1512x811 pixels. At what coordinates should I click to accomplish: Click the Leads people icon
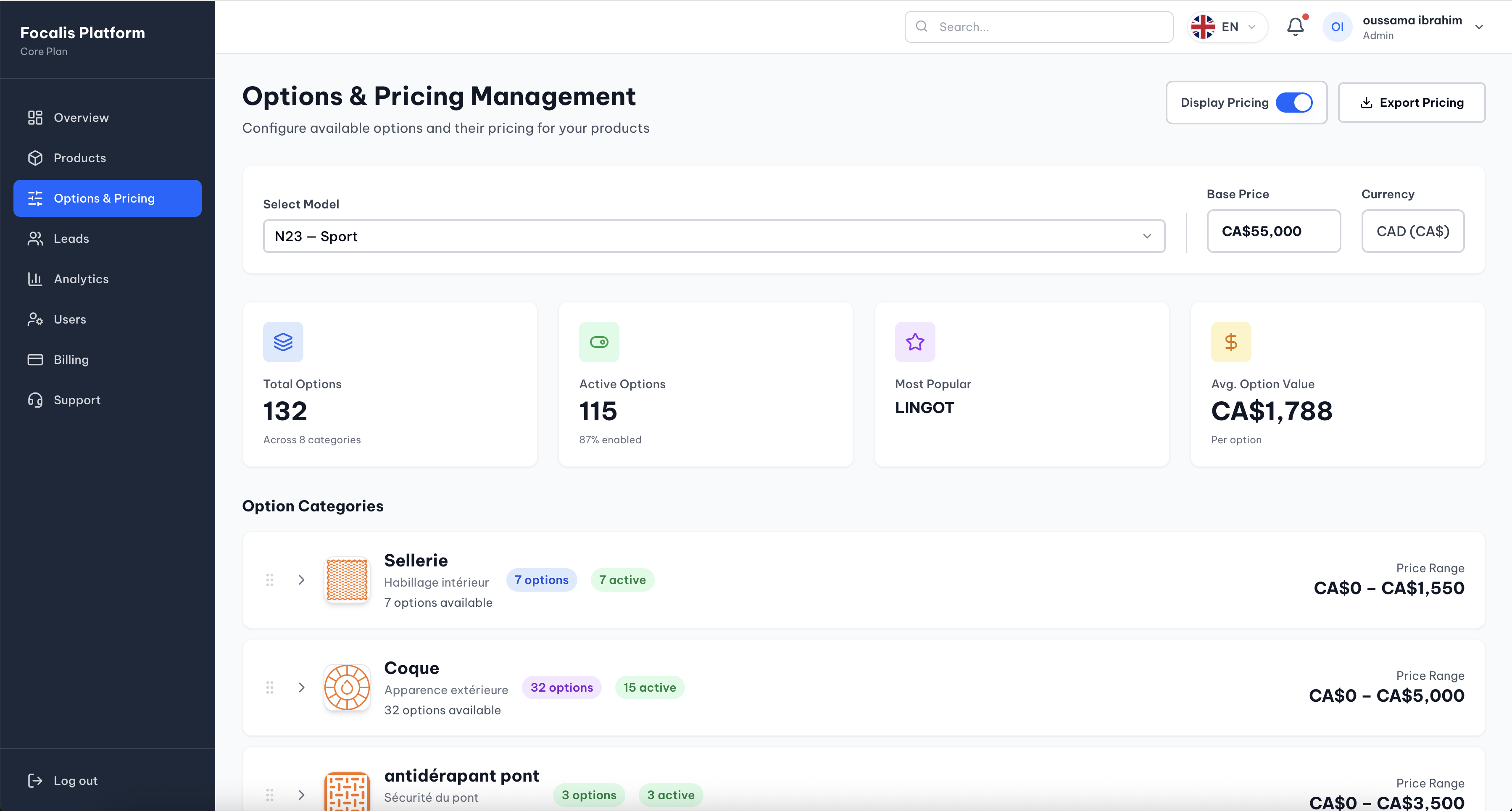tap(35, 238)
